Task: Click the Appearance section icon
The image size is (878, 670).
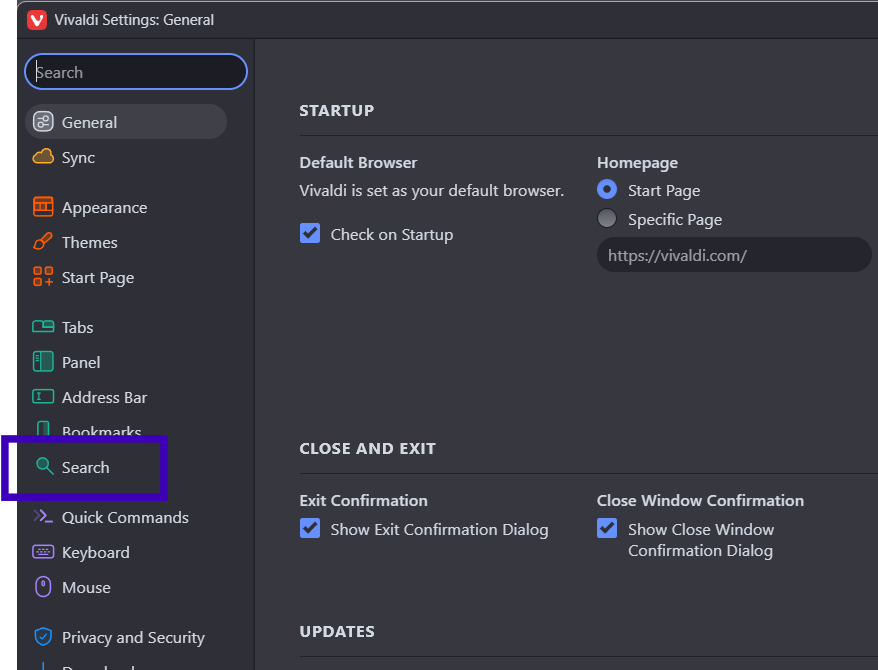Action: coord(43,207)
